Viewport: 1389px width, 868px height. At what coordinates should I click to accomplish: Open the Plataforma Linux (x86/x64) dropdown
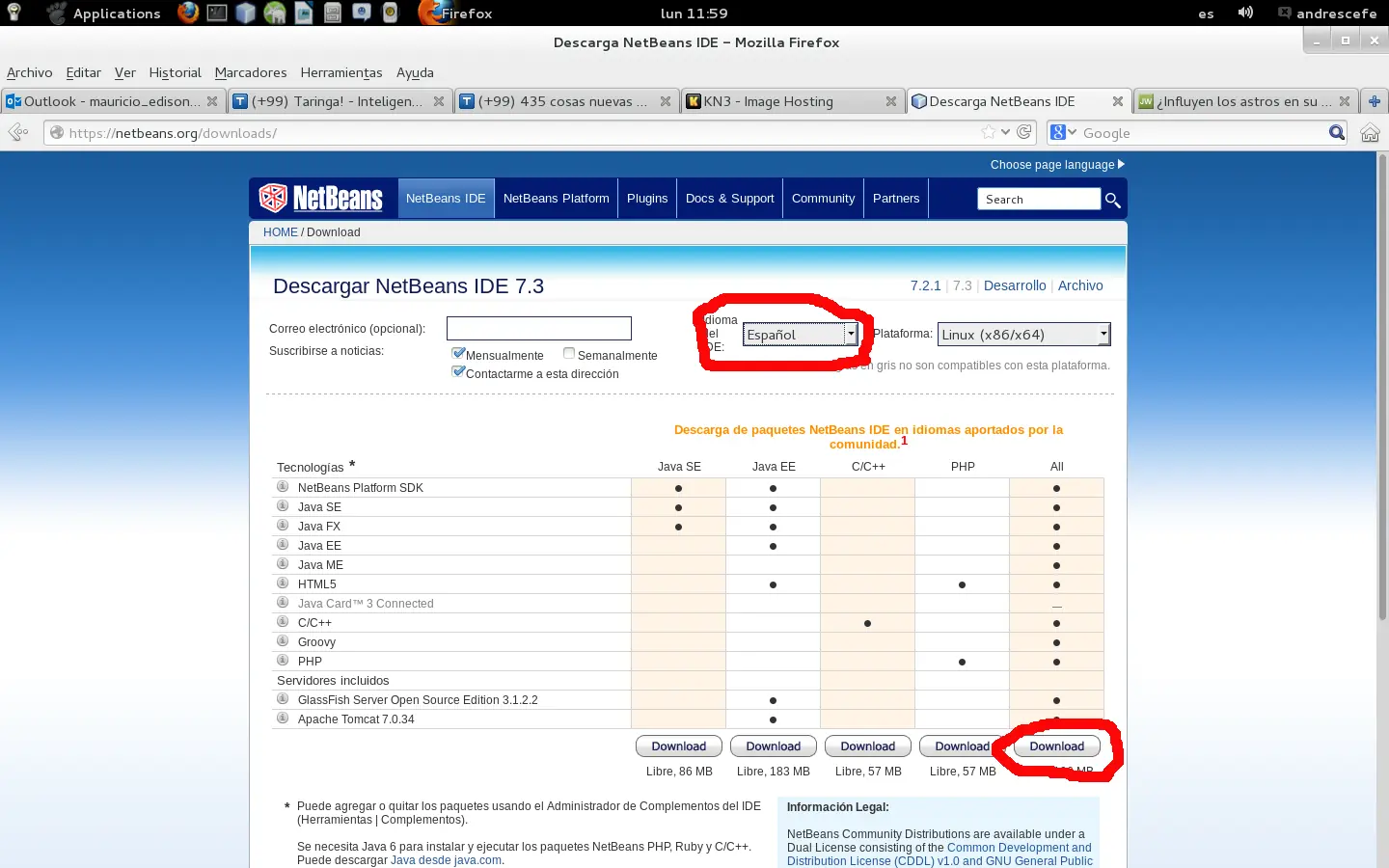1023,335
